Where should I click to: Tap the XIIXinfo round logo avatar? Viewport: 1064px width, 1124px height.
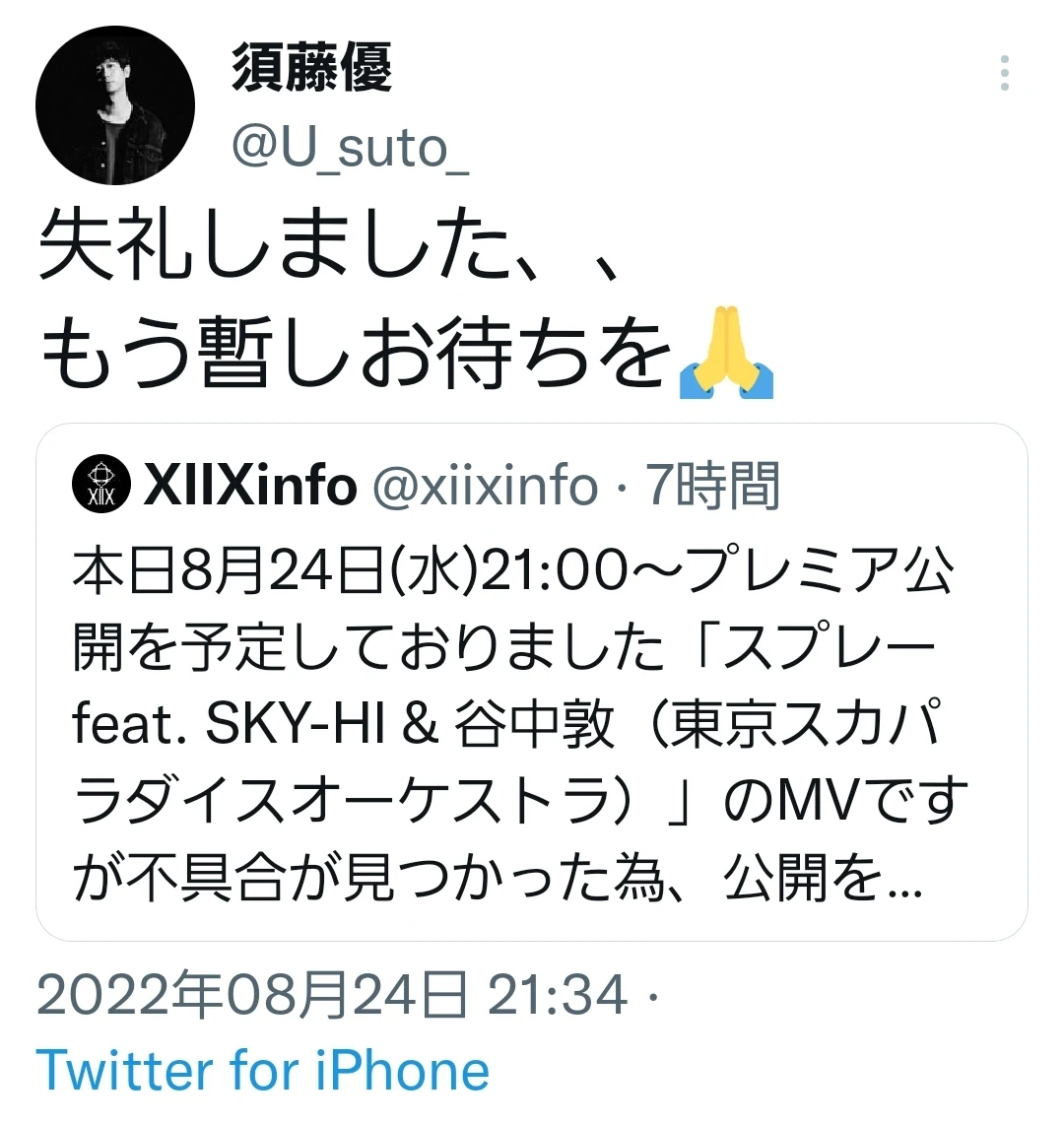[x=101, y=484]
